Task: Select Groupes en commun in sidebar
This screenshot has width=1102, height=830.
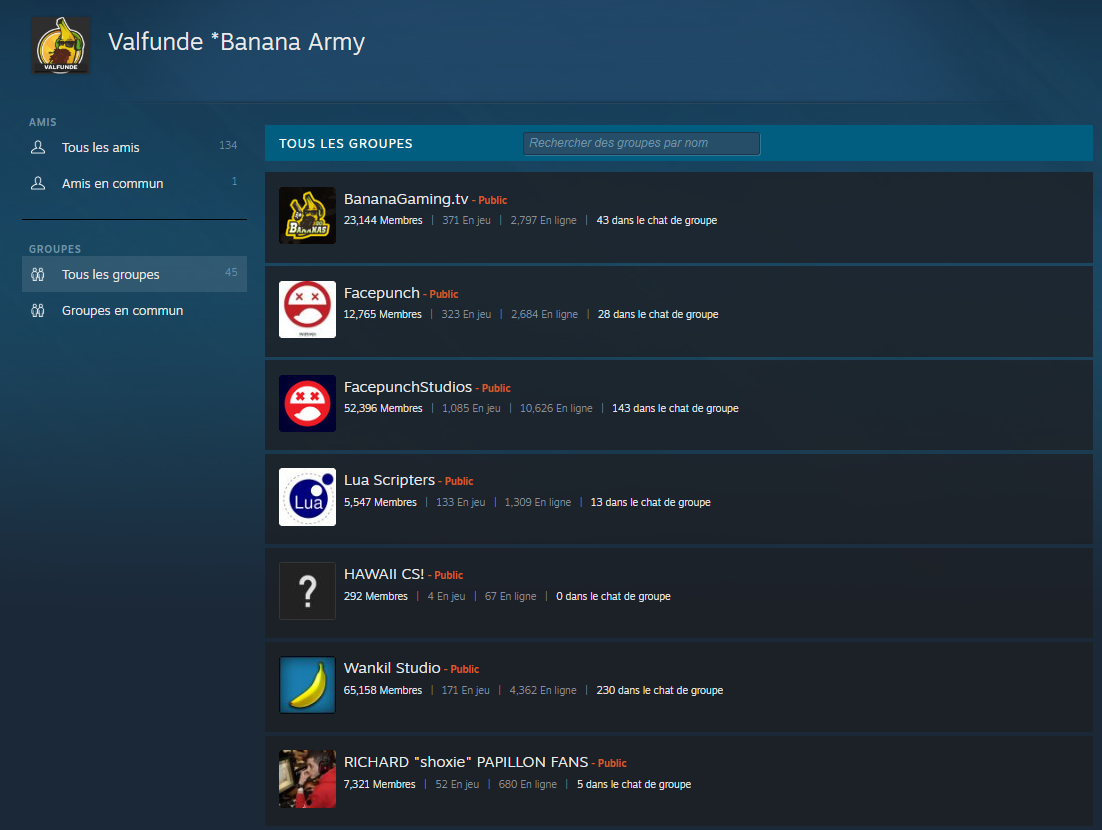Action: pos(134,311)
